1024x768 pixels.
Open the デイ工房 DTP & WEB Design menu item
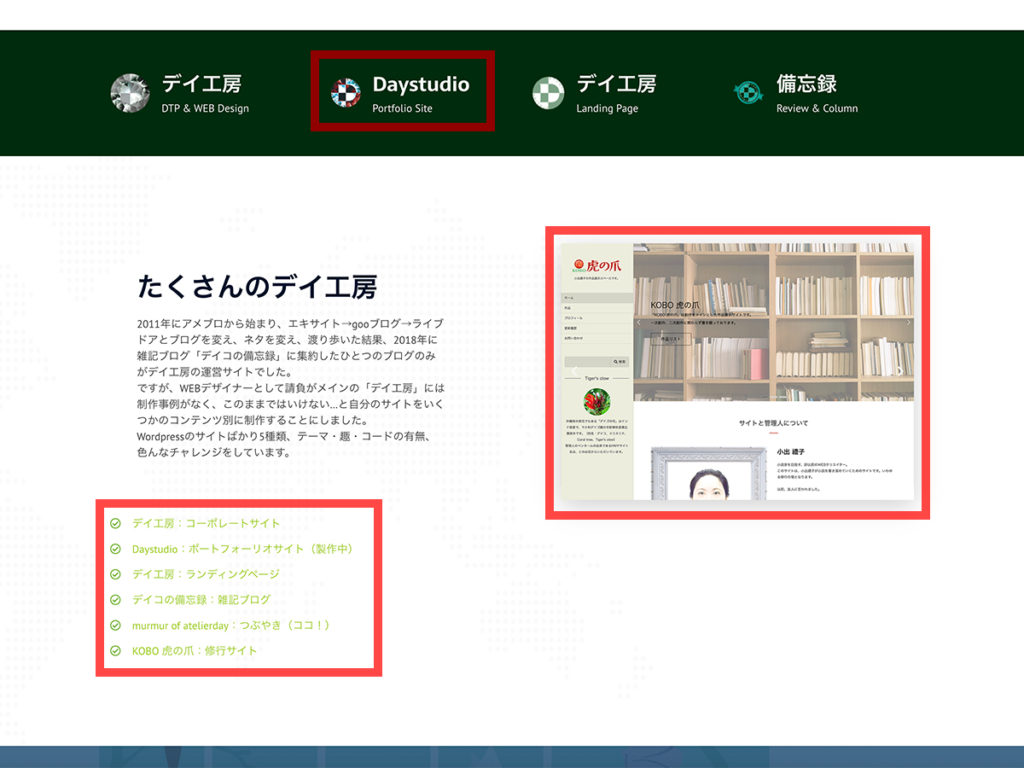(x=180, y=93)
